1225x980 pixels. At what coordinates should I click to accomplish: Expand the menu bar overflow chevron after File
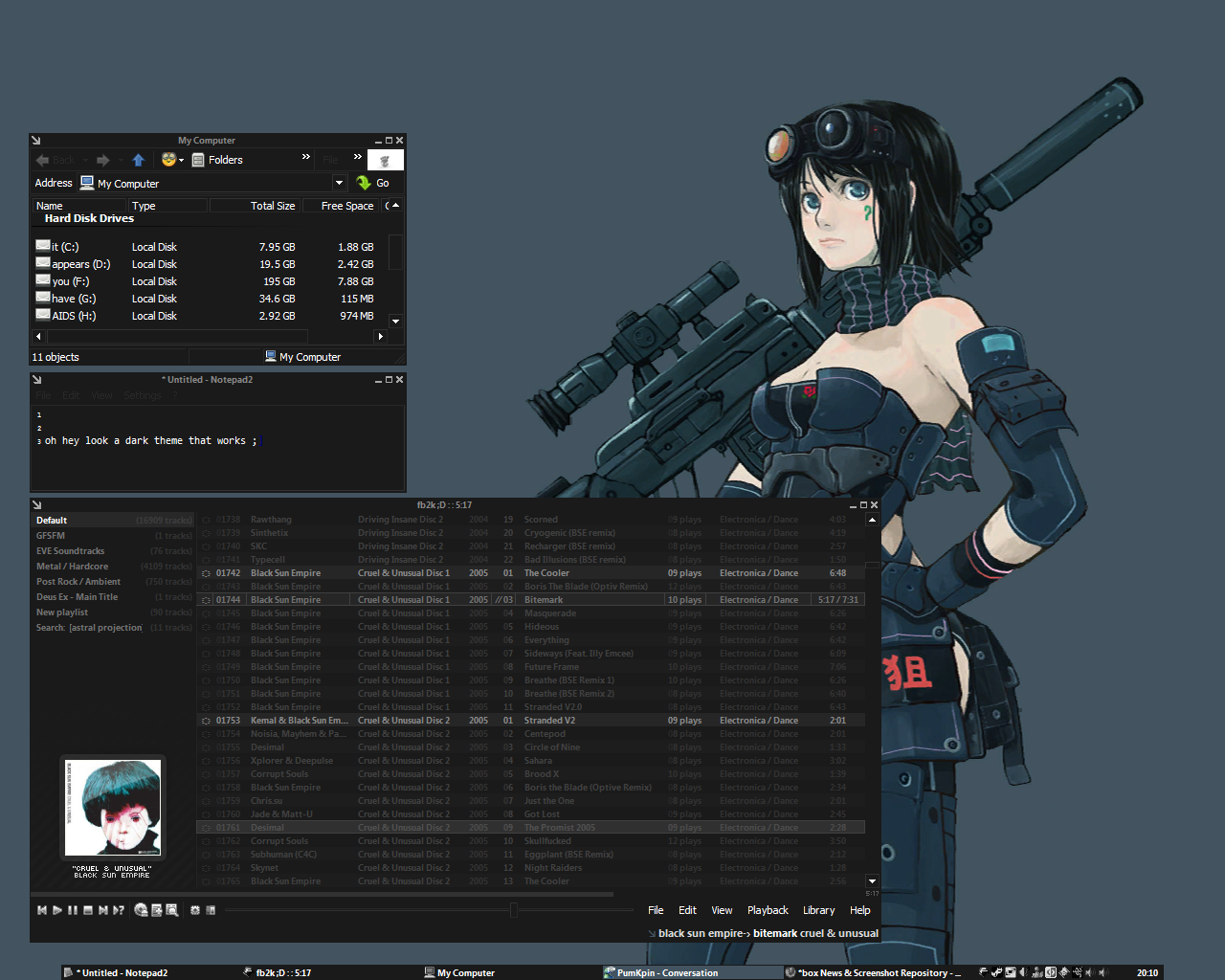click(358, 157)
